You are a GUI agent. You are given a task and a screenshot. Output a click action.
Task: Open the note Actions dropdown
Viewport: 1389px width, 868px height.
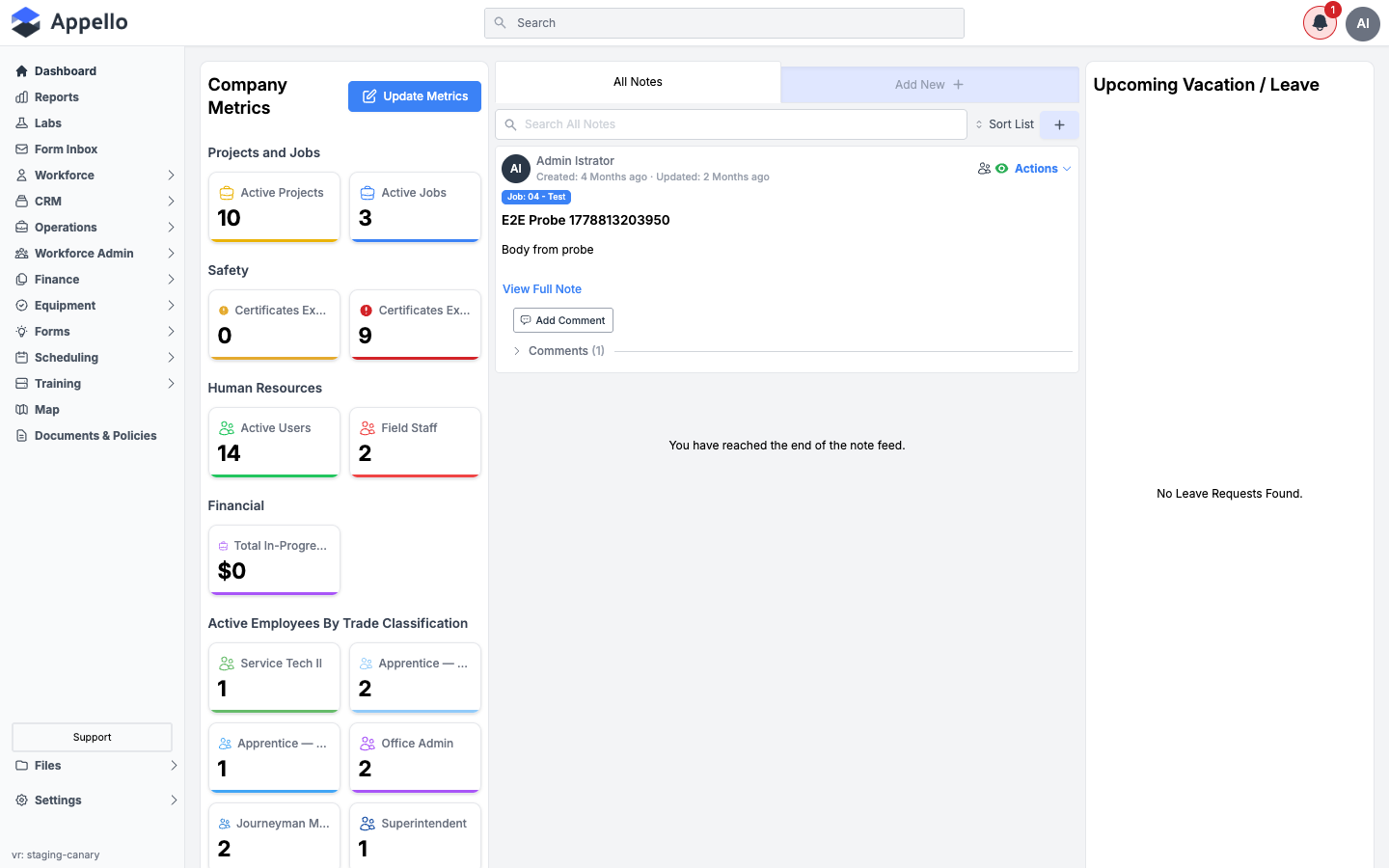(1043, 169)
